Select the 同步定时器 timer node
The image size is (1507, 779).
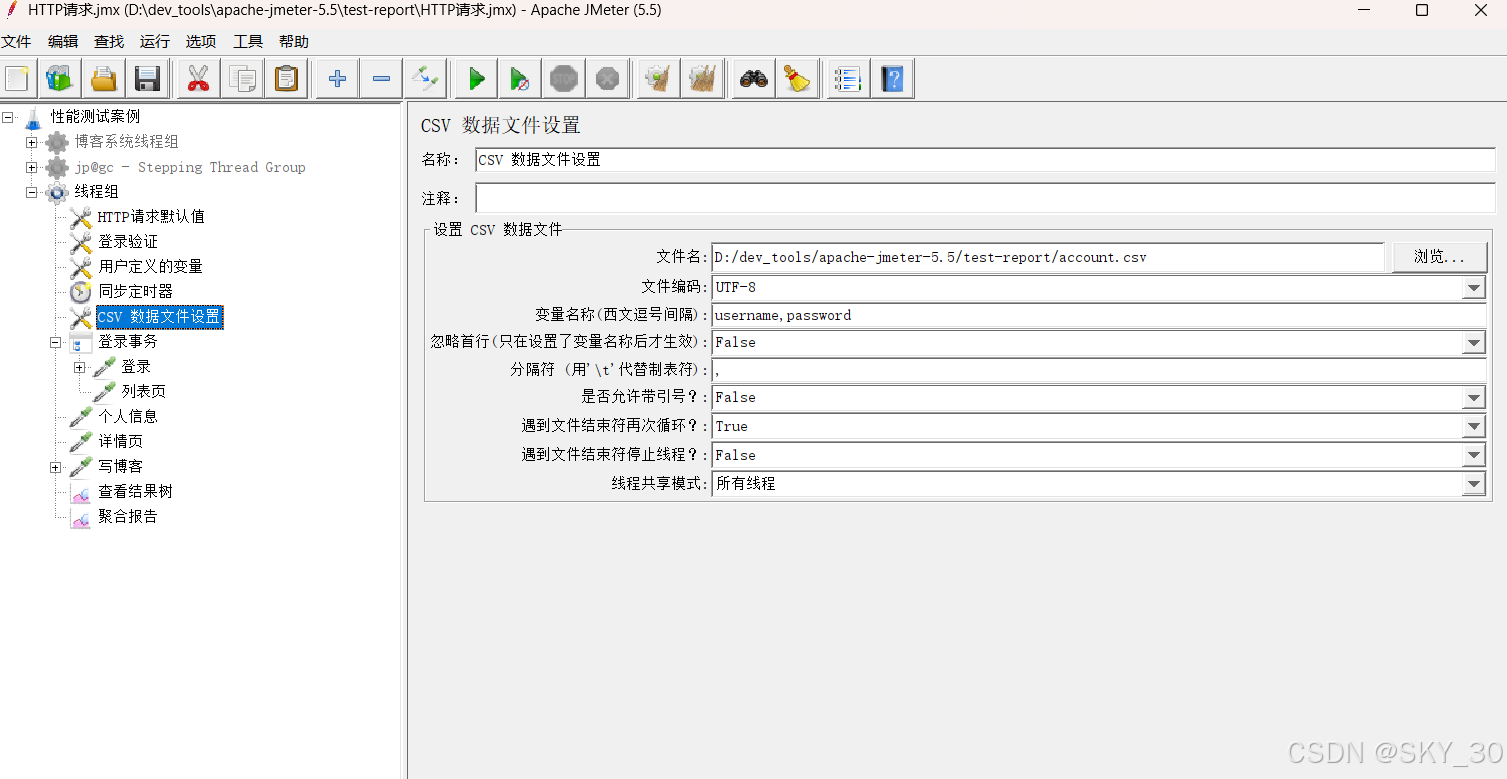point(135,291)
